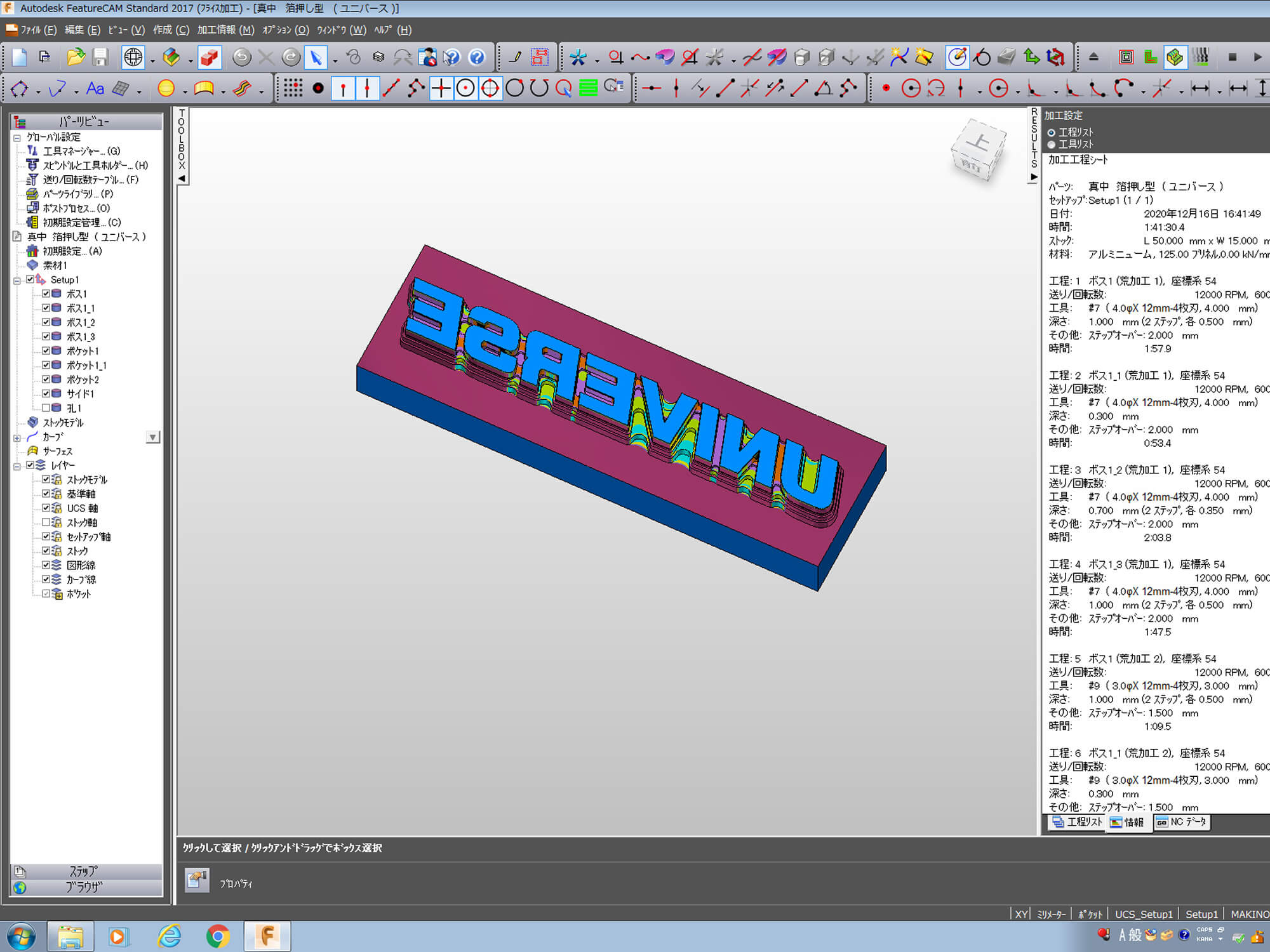1270x952 pixels.
Task: Collapse the Setup1 tree node
Action: pos(17,280)
